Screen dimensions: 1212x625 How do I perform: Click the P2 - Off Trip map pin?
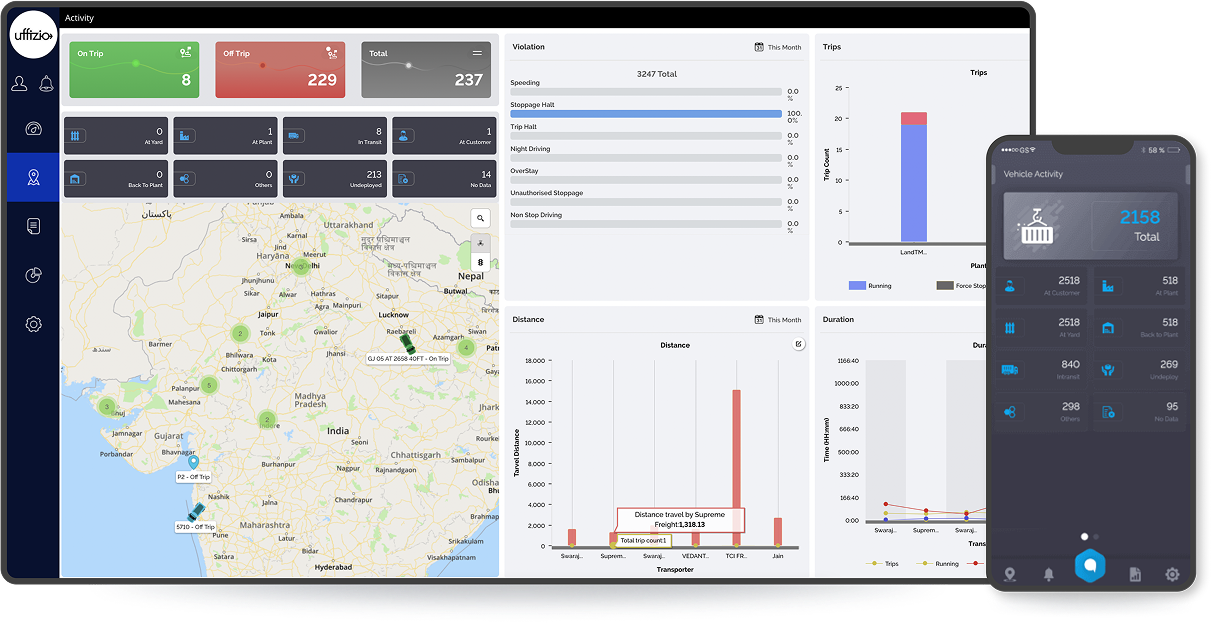pos(194,462)
